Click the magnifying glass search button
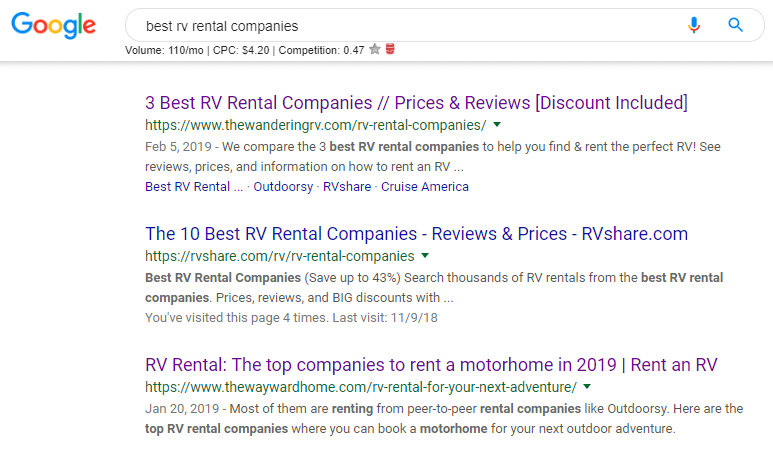This screenshot has width=773, height=451. pyautogui.click(x=736, y=25)
